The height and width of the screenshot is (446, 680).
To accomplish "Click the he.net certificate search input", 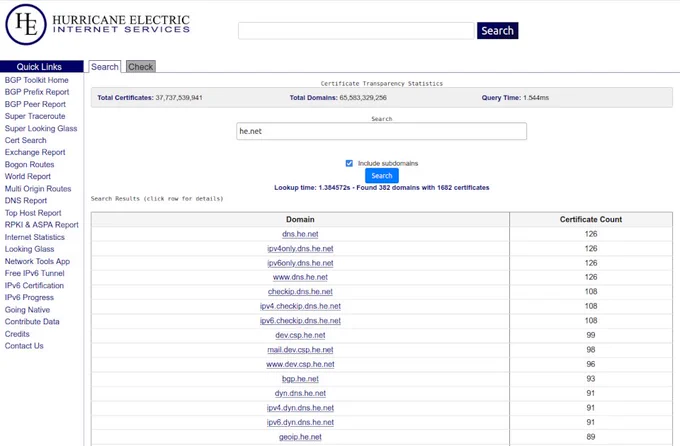I will pyautogui.click(x=382, y=131).
